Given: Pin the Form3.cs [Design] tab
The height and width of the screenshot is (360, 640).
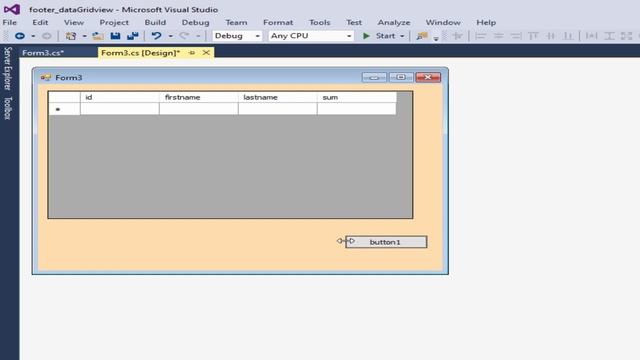Looking at the screenshot, I should click(x=192, y=53).
